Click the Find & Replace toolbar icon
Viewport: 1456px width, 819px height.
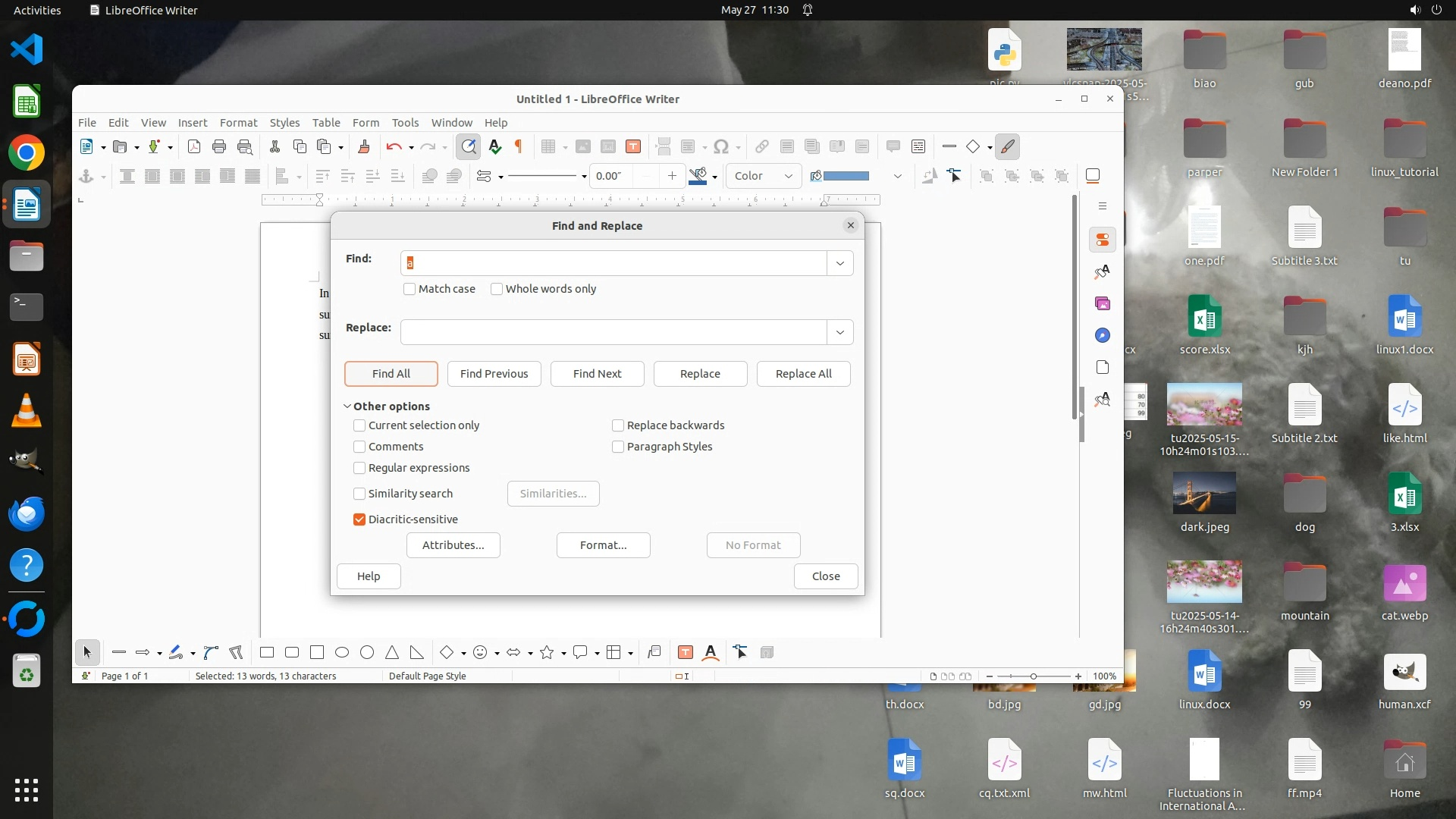[469, 146]
